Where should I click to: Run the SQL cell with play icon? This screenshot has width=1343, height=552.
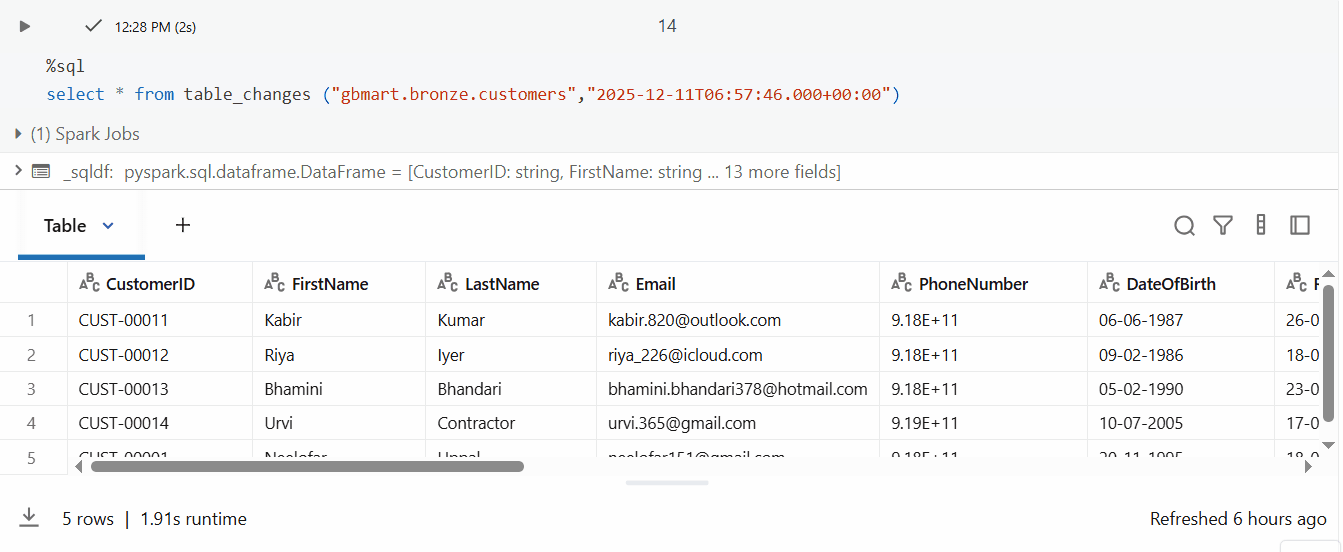(x=26, y=26)
